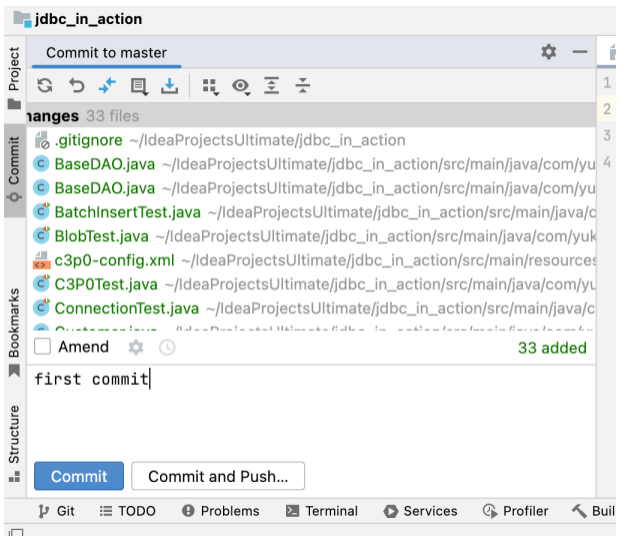
Task: Click editor gutter line number 2
Action: (606, 109)
